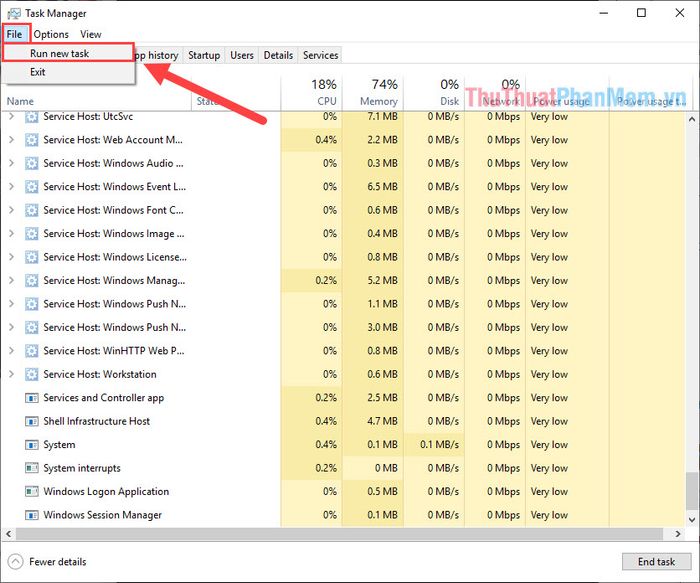The width and height of the screenshot is (700, 583).
Task: Sort processes by Memory column header
Action: (373, 93)
